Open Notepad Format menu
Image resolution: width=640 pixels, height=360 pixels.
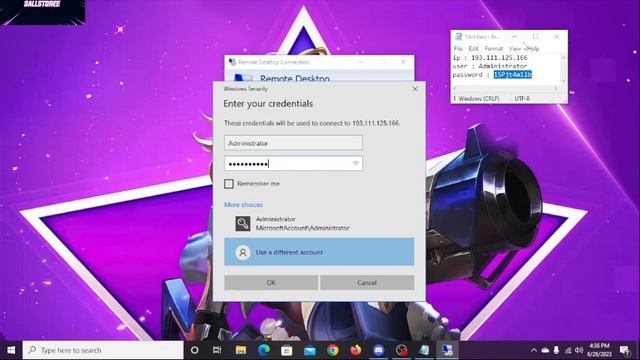493,49
